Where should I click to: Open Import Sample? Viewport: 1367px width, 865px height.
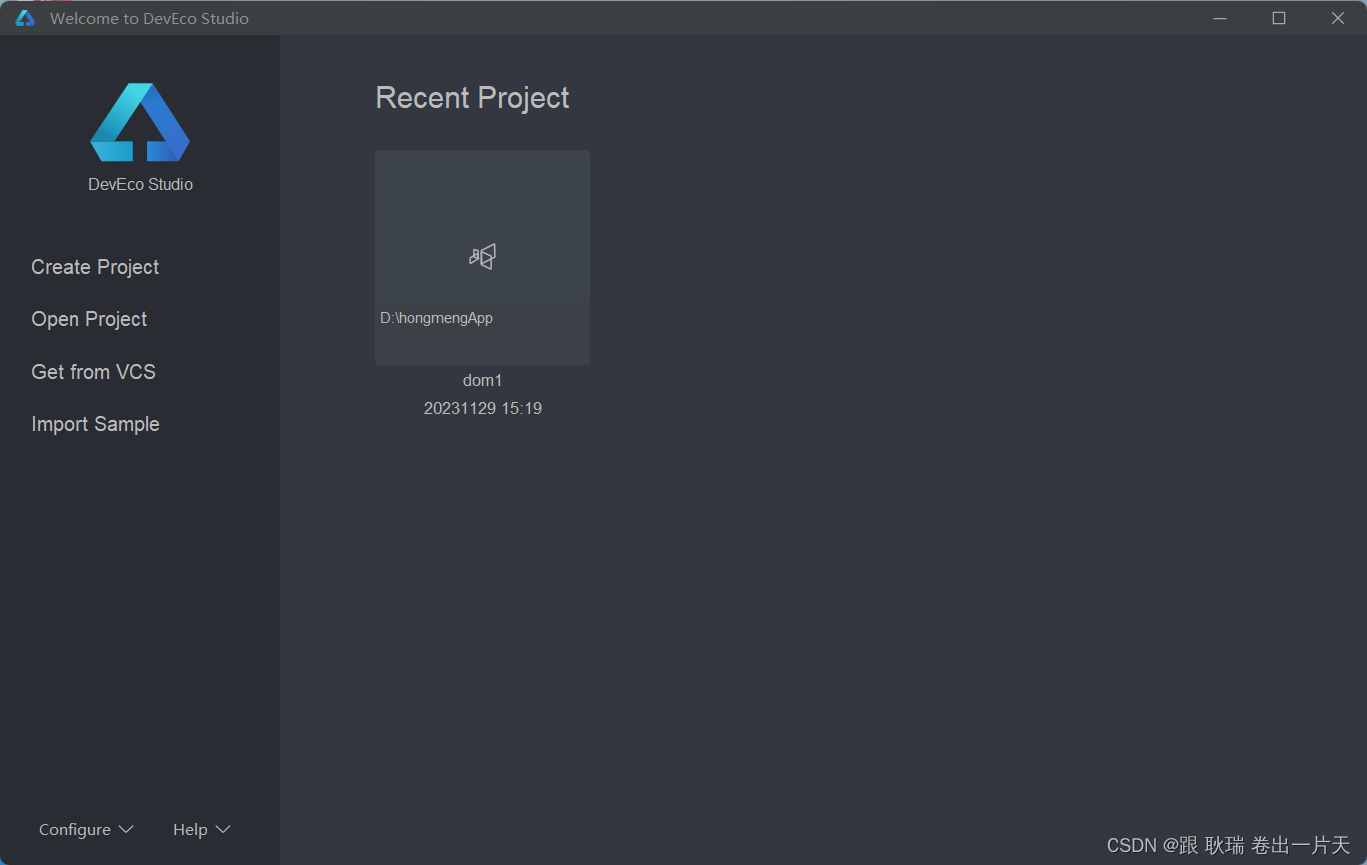pos(95,424)
